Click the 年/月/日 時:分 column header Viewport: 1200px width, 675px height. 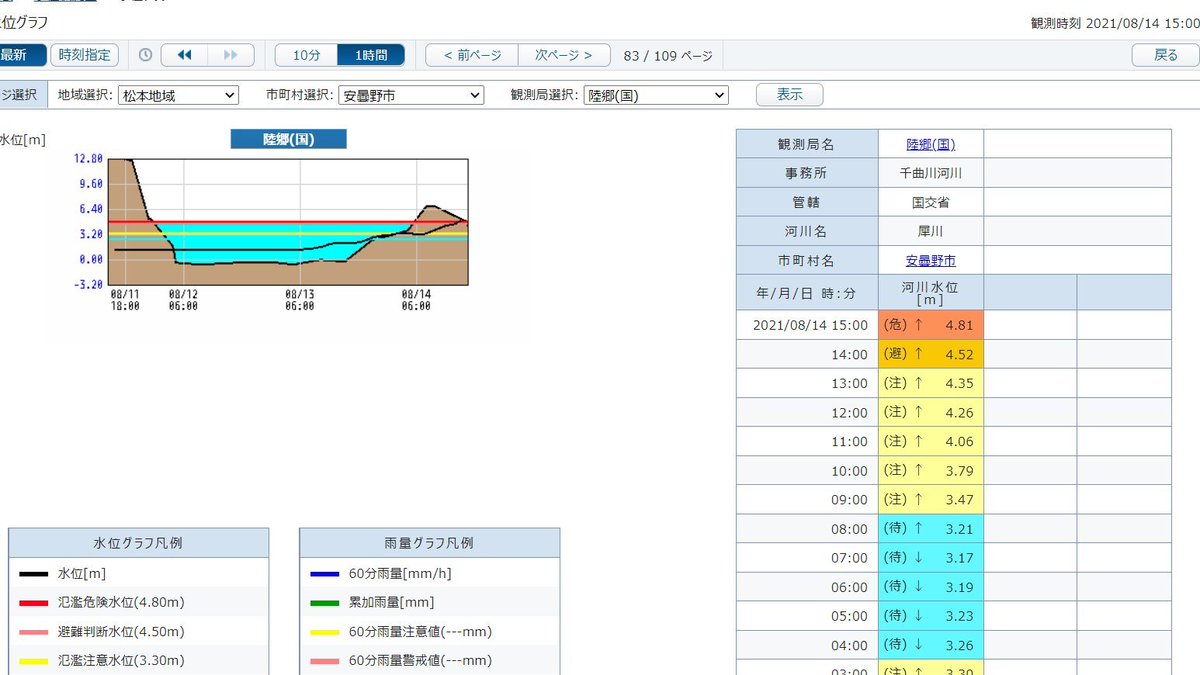(807, 293)
